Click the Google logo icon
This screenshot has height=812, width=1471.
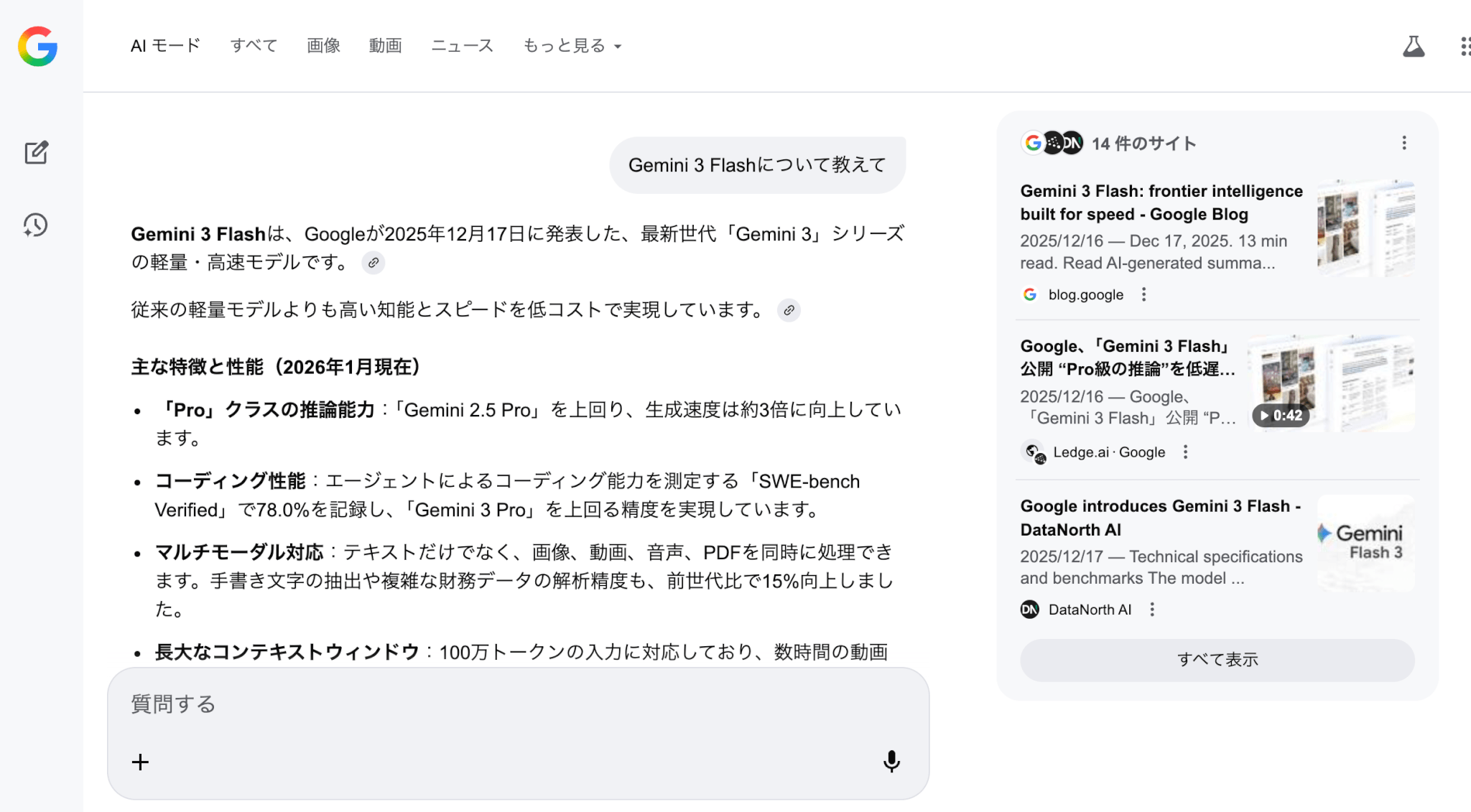[x=38, y=47]
